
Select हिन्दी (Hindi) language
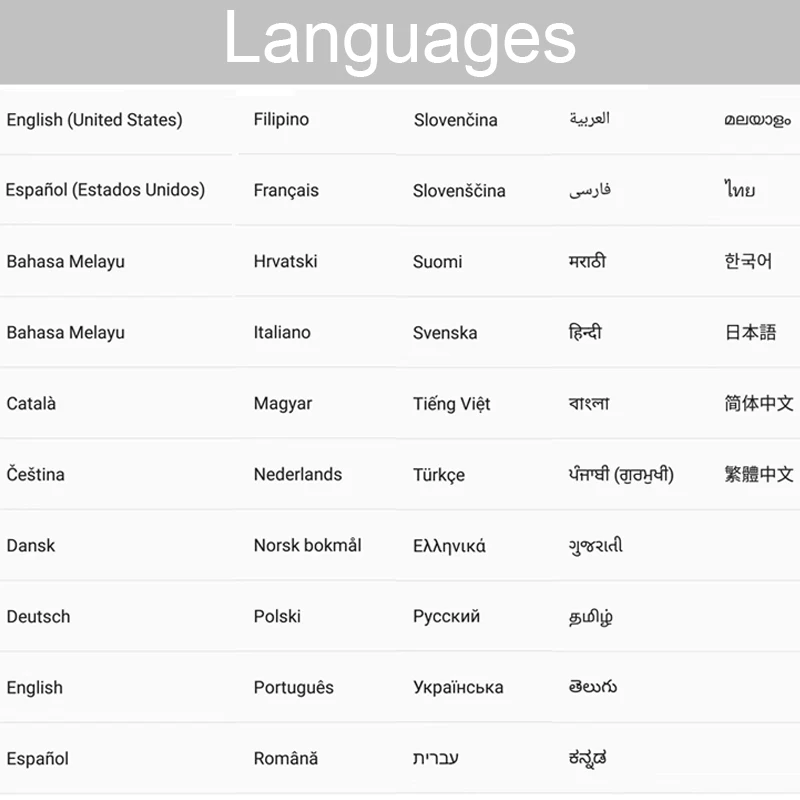coord(585,332)
